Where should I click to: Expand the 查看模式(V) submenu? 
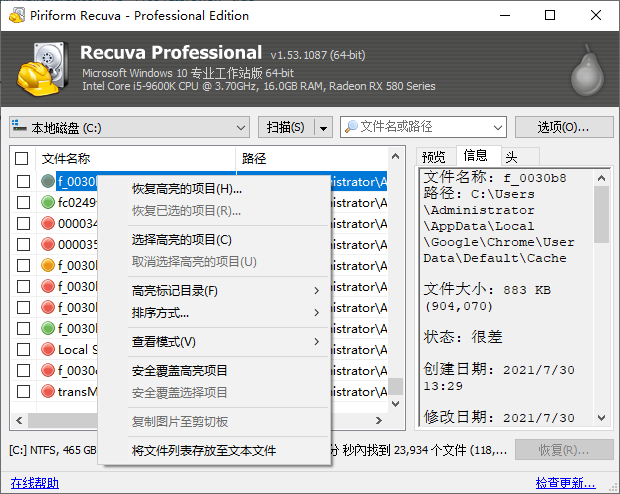click(228, 342)
